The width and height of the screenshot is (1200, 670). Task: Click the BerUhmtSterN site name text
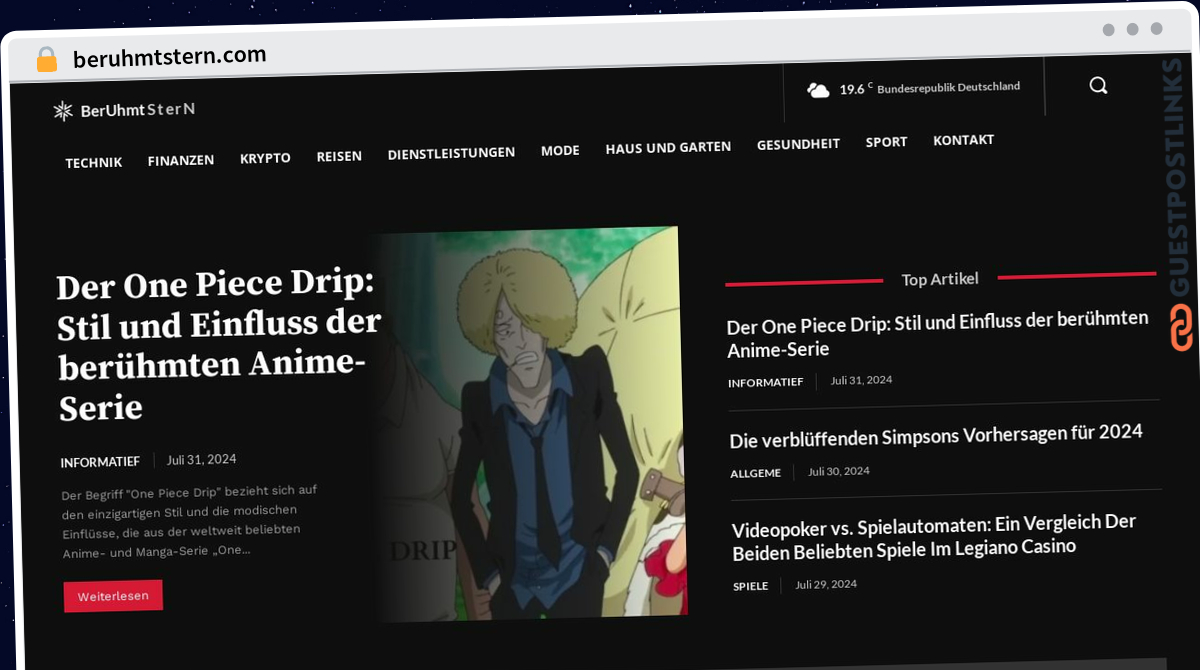click(x=138, y=110)
